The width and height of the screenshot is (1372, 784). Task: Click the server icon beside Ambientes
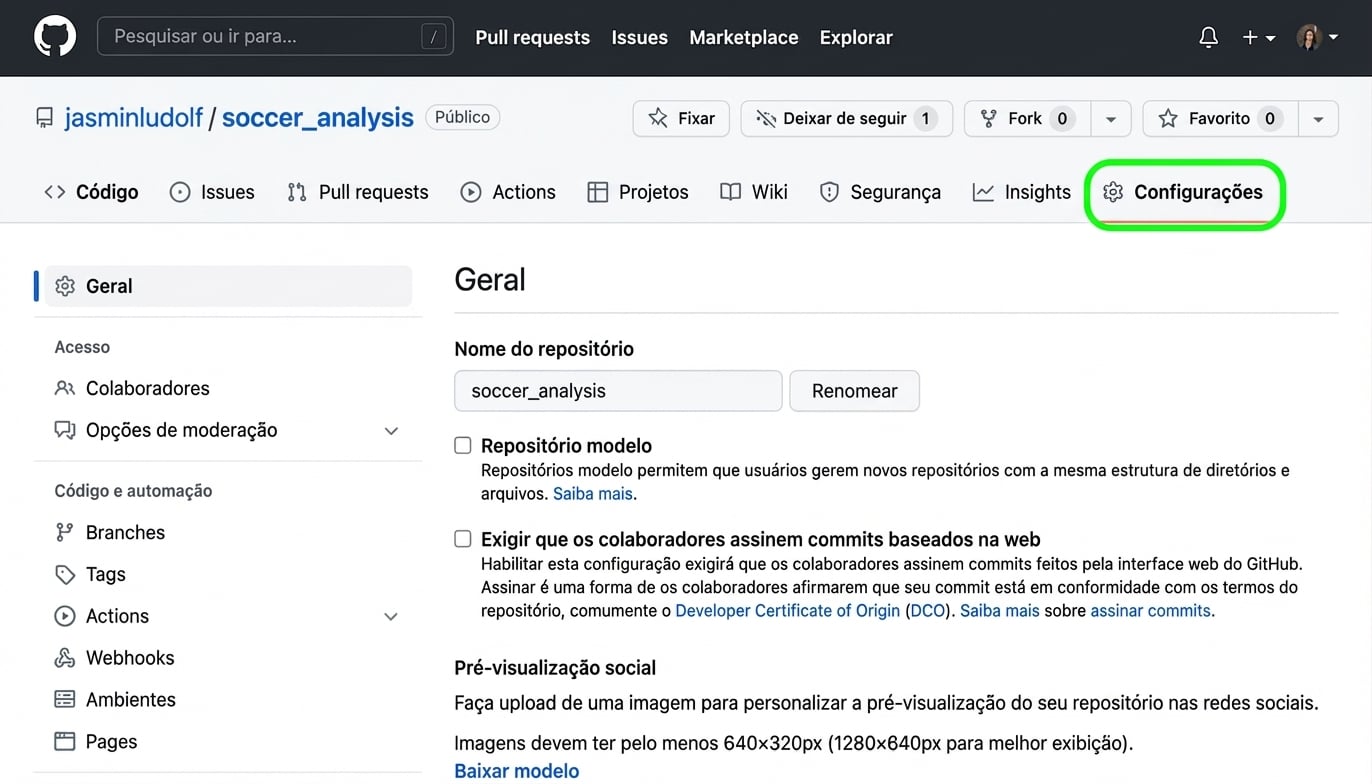click(x=65, y=700)
